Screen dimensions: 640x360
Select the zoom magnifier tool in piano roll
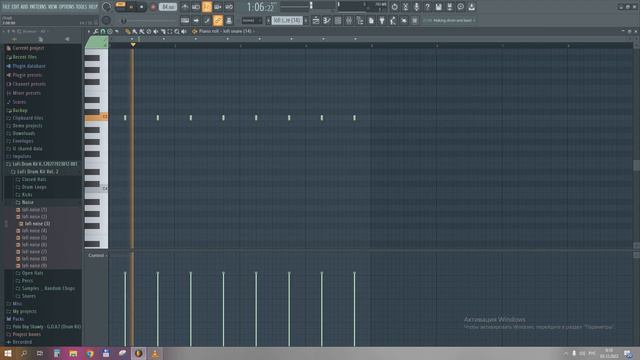tap(177, 31)
